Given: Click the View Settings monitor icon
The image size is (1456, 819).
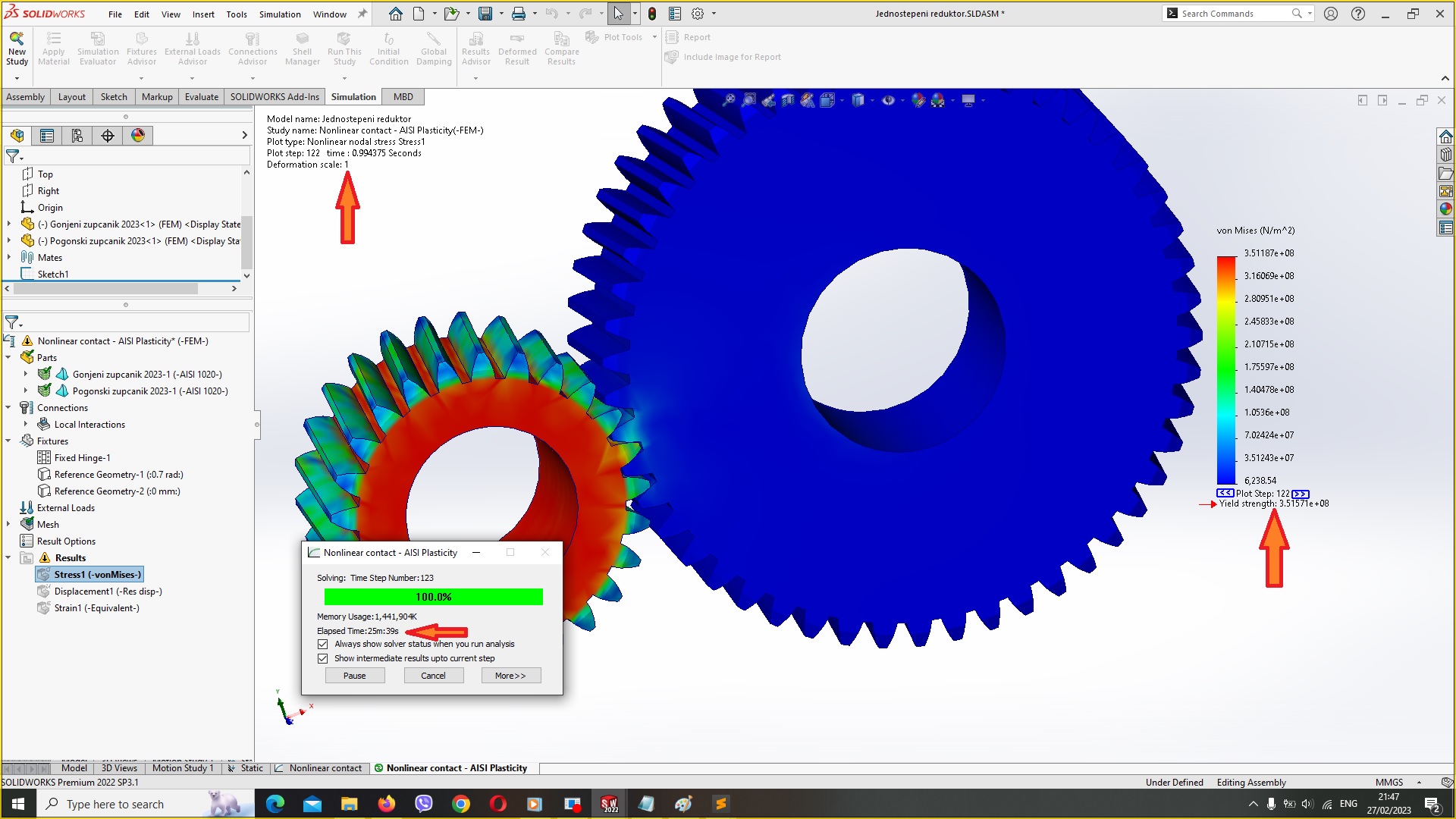Looking at the screenshot, I should (x=968, y=100).
